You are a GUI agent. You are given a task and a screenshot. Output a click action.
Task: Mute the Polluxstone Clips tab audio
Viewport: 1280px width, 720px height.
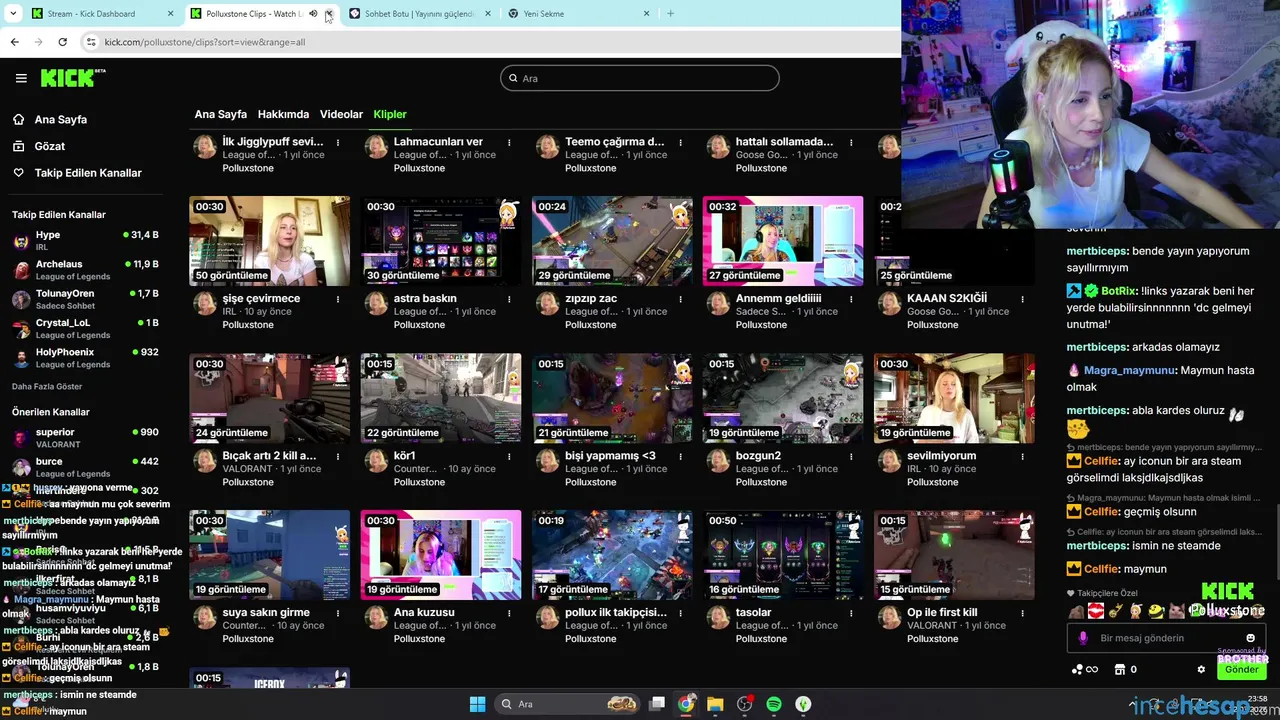click(313, 14)
